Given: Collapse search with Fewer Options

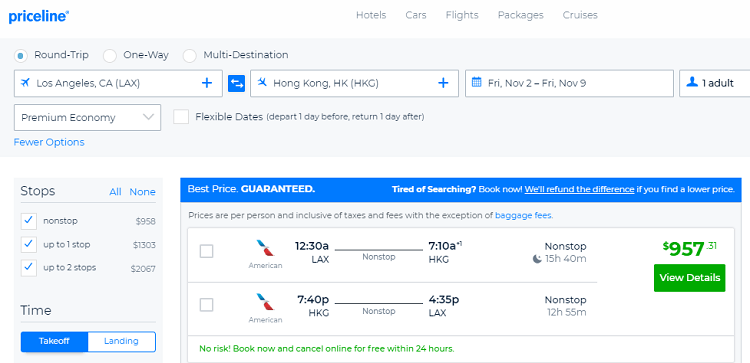Looking at the screenshot, I should [49, 142].
